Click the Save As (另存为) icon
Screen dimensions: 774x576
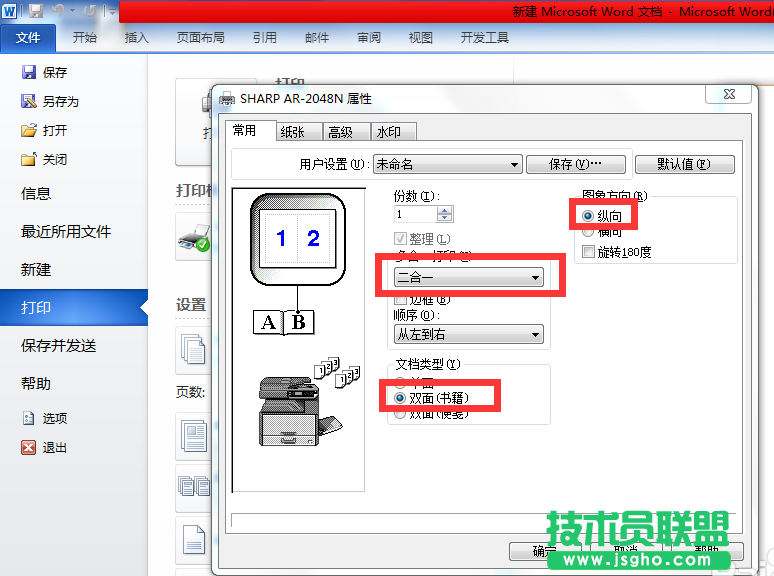[29, 101]
